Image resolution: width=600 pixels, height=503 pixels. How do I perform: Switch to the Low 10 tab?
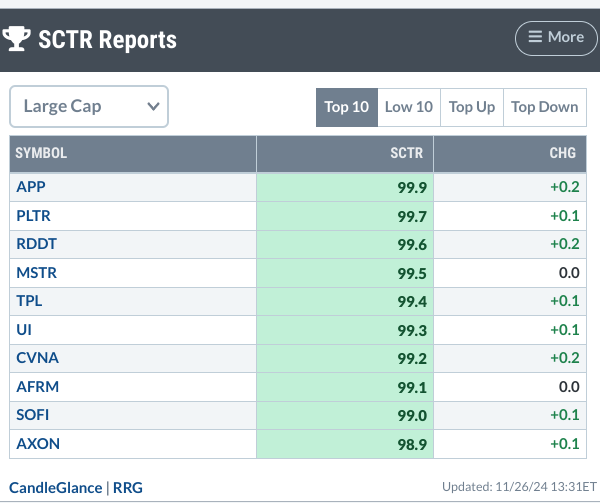(409, 107)
